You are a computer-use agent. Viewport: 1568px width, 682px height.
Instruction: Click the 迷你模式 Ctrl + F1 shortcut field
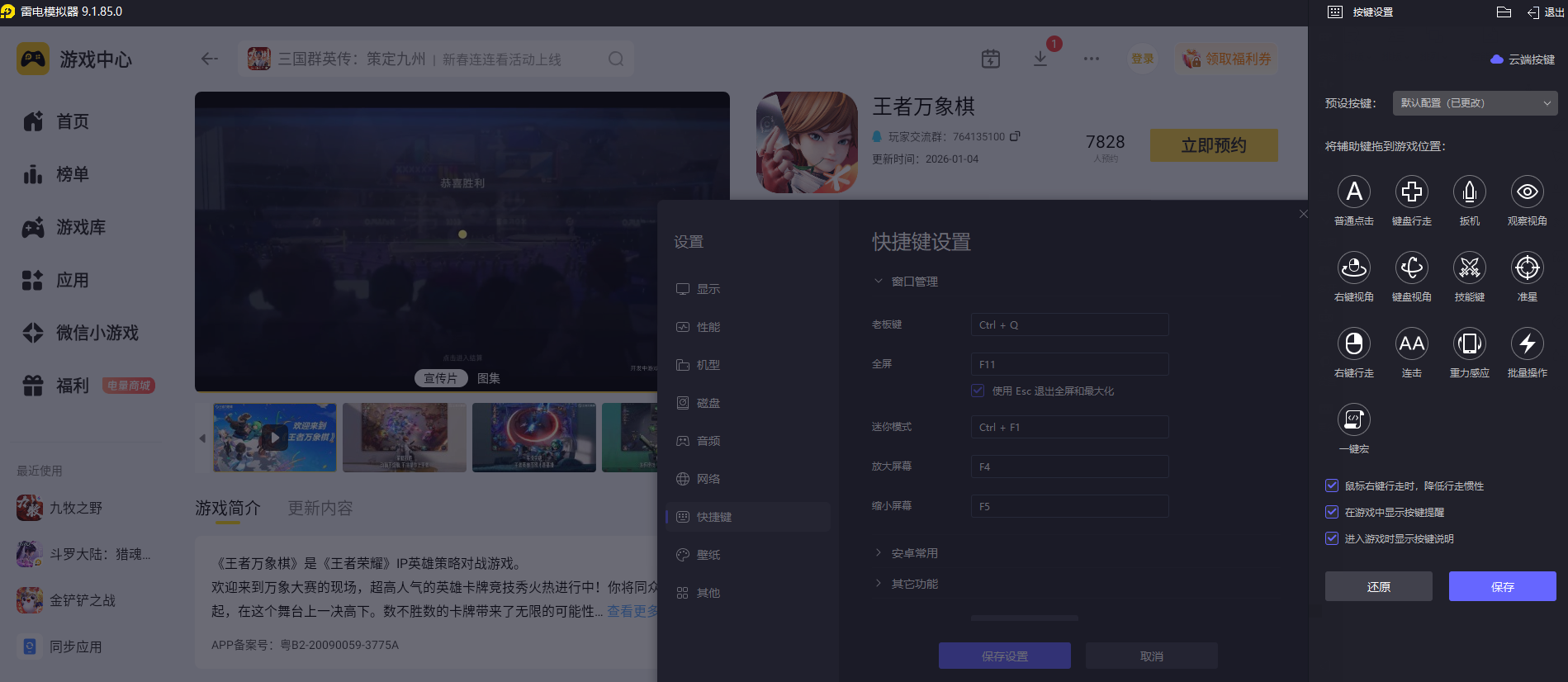(1069, 427)
